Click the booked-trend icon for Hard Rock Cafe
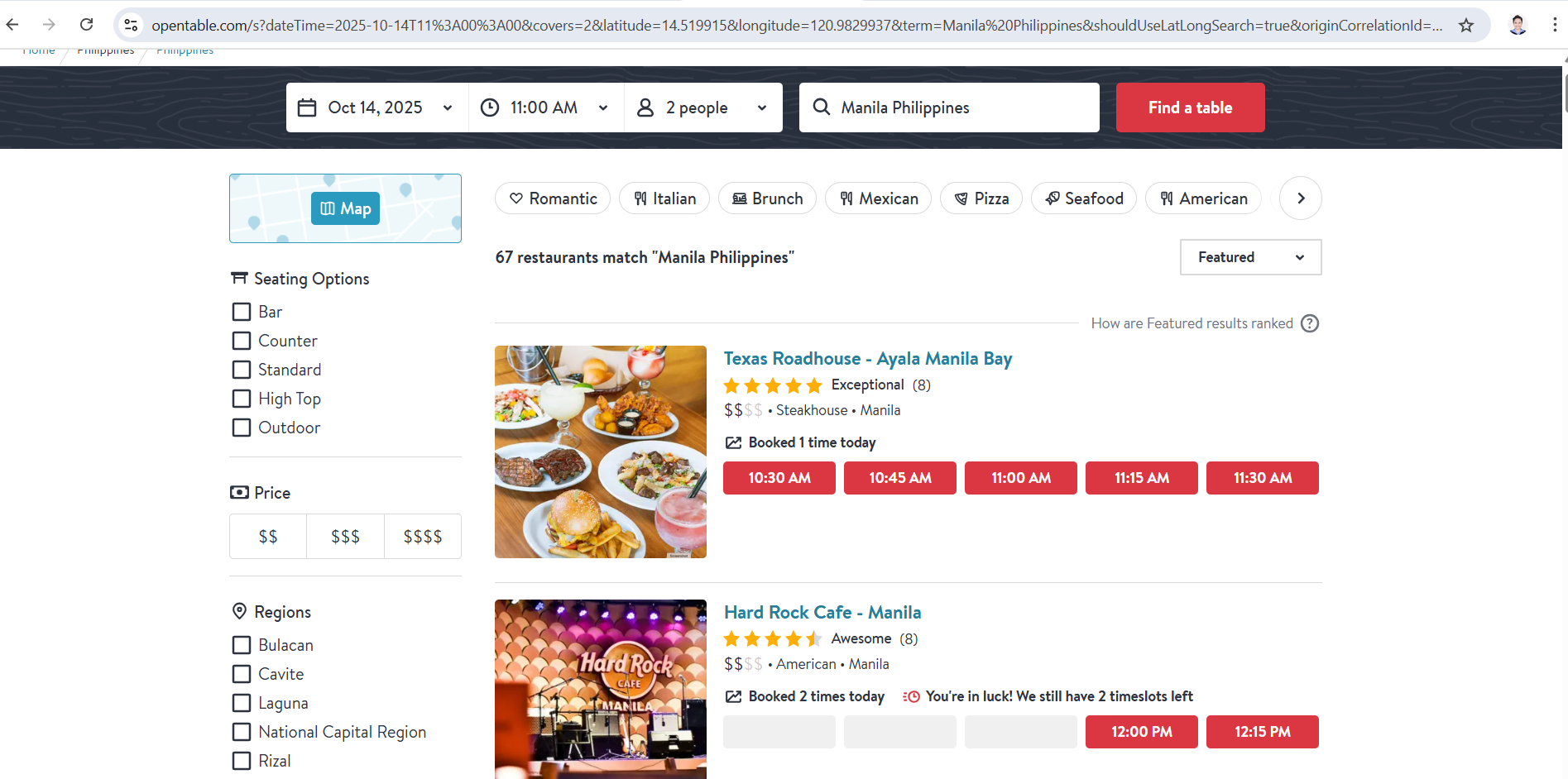Viewport: 1568px width, 779px height. coord(733,696)
